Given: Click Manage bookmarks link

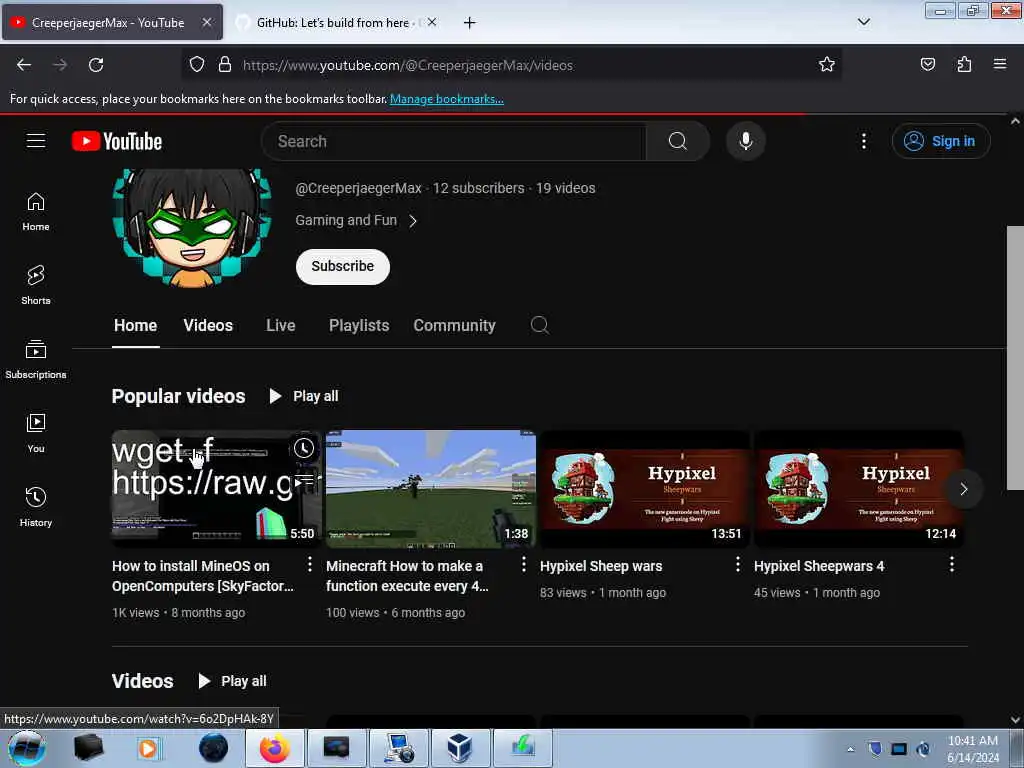Looking at the screenshot, I should pyautogui.click(x=447, y=99).
